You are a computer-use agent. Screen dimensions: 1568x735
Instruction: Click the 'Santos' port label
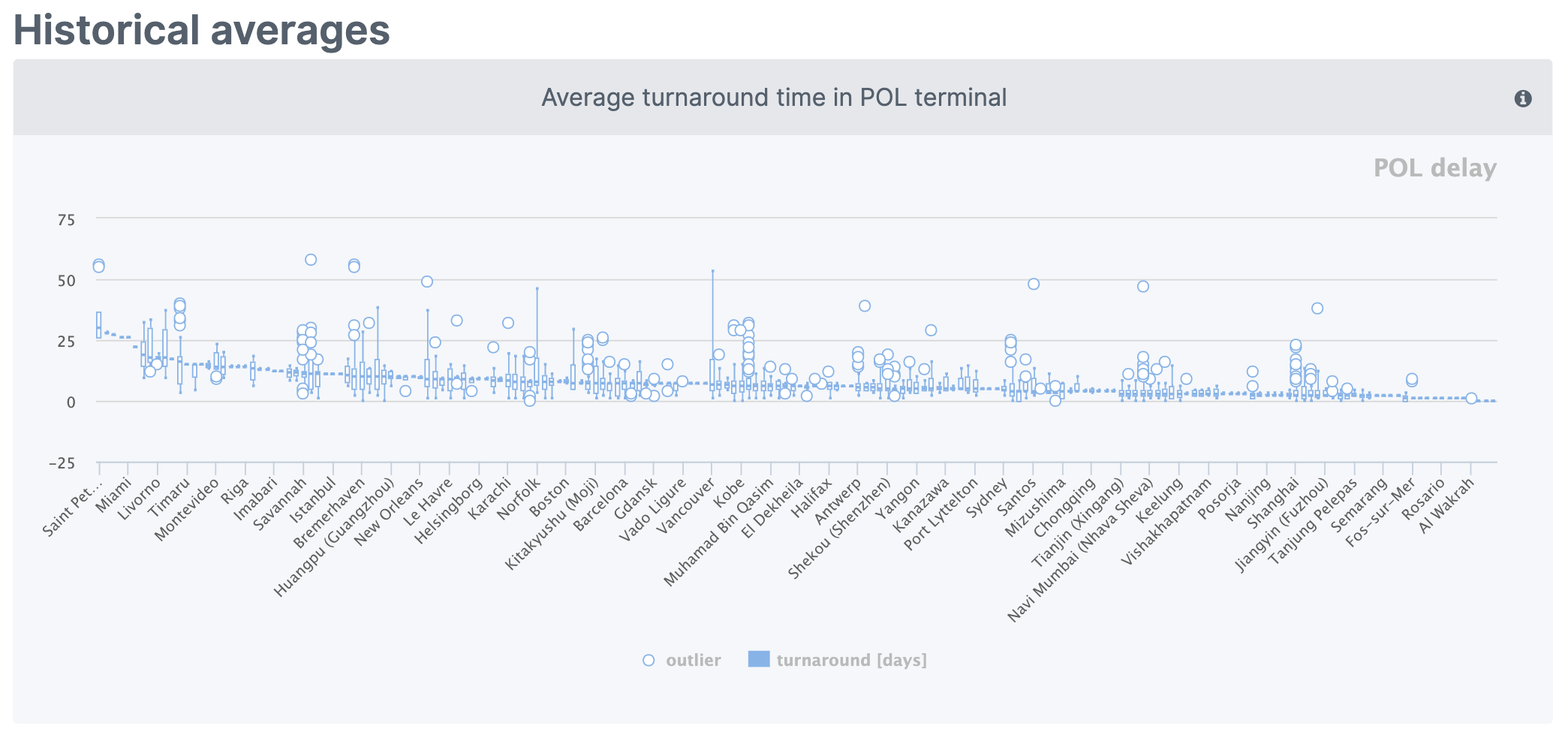point(1018,498)
